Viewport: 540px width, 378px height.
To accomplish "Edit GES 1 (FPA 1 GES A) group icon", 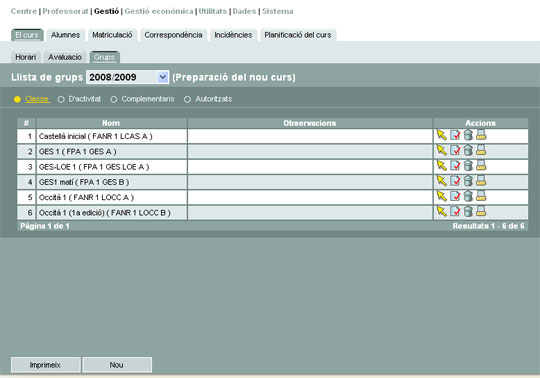I will (455, 150).
